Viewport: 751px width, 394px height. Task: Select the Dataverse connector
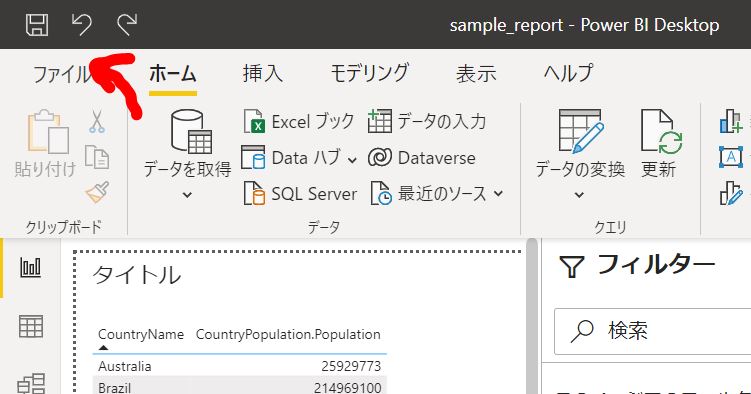coord(422,158)
